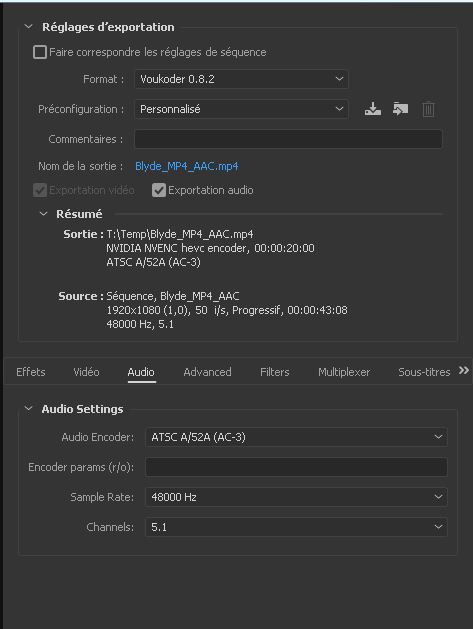Screen dimensions: 473x629
Task: Click the Commentaires input field
Action: click(288, 139)
